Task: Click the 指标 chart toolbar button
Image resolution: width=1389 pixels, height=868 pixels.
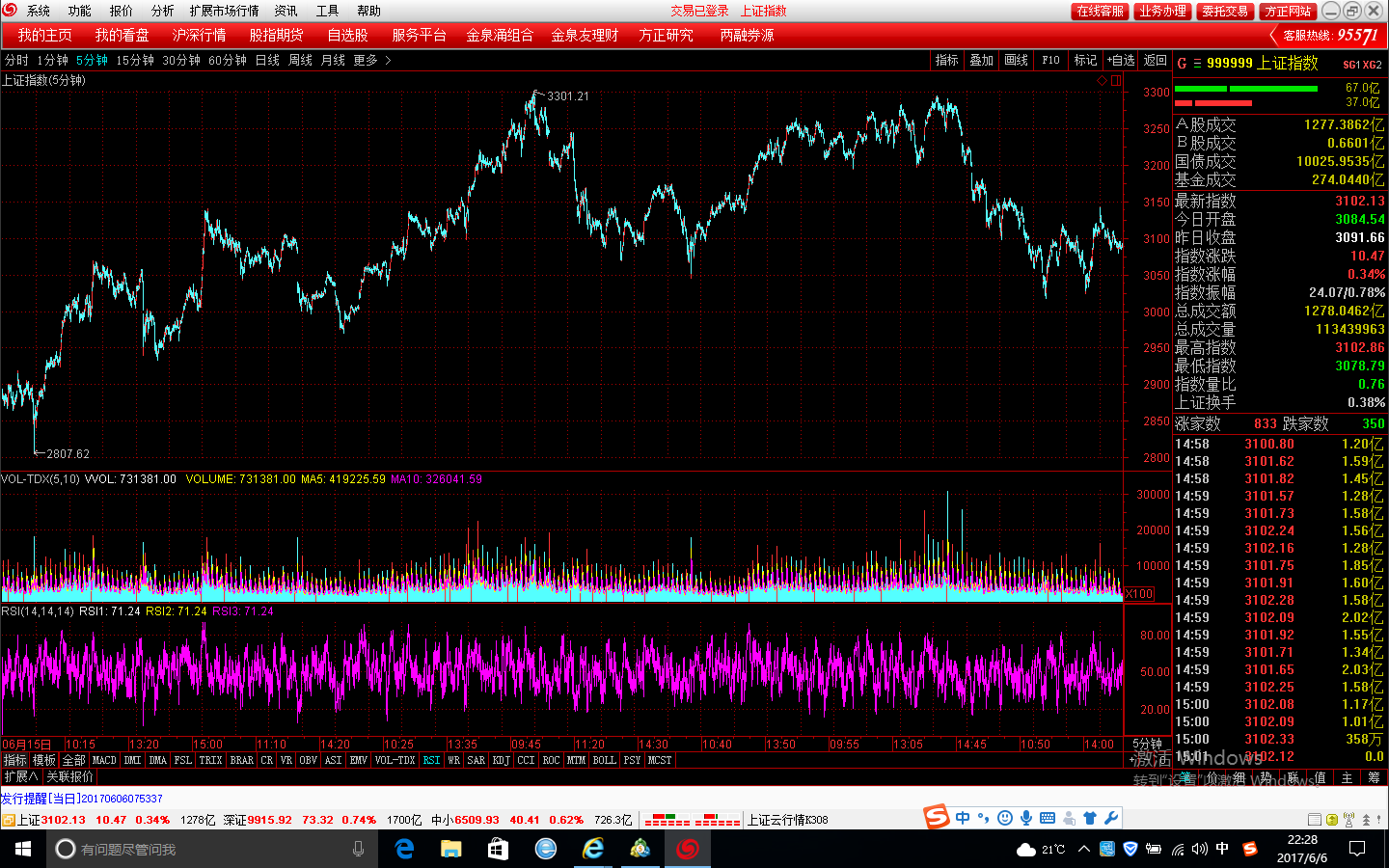Action: [947, 60]
